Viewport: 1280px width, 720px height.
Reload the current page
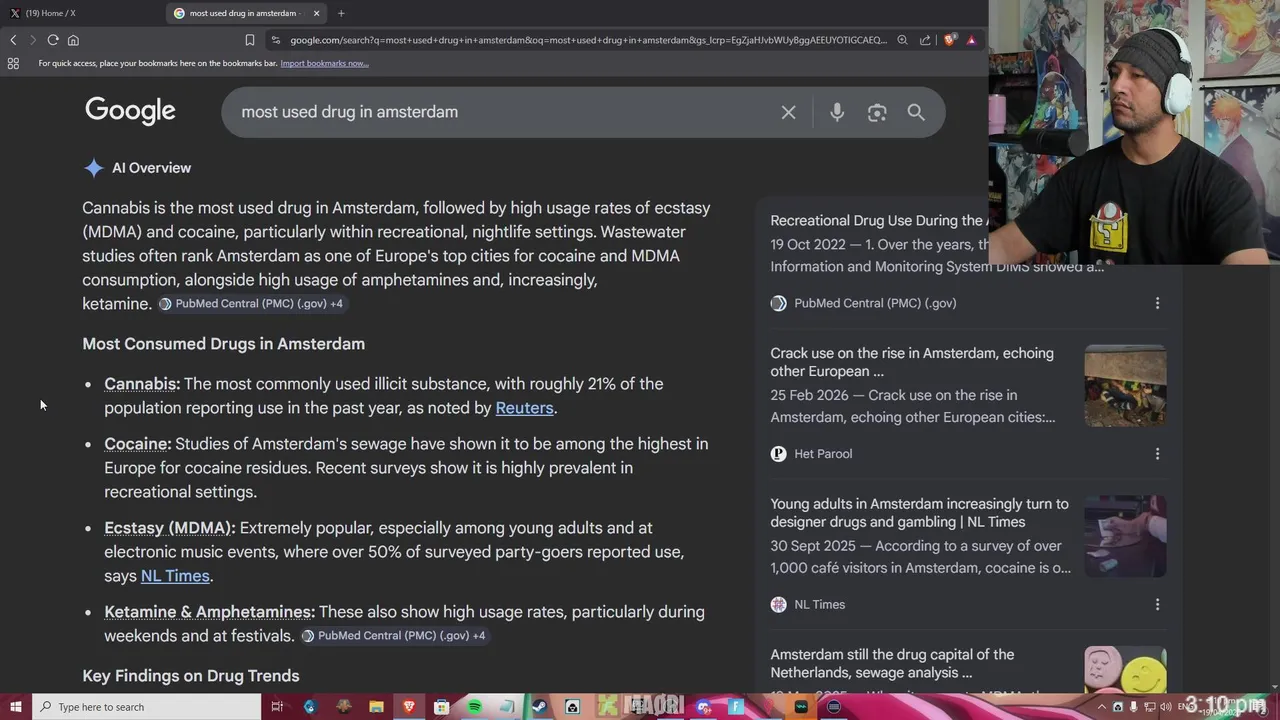click(x=53, y=40)
